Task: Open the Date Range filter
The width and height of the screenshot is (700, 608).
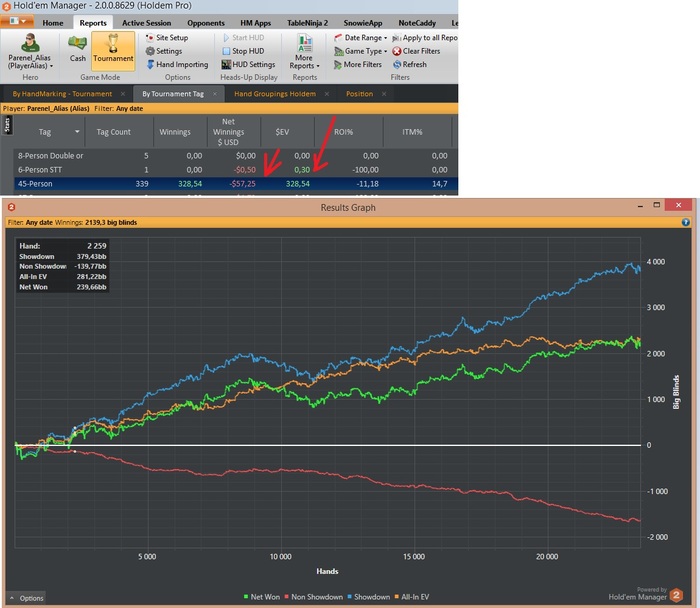Action: 359,38
